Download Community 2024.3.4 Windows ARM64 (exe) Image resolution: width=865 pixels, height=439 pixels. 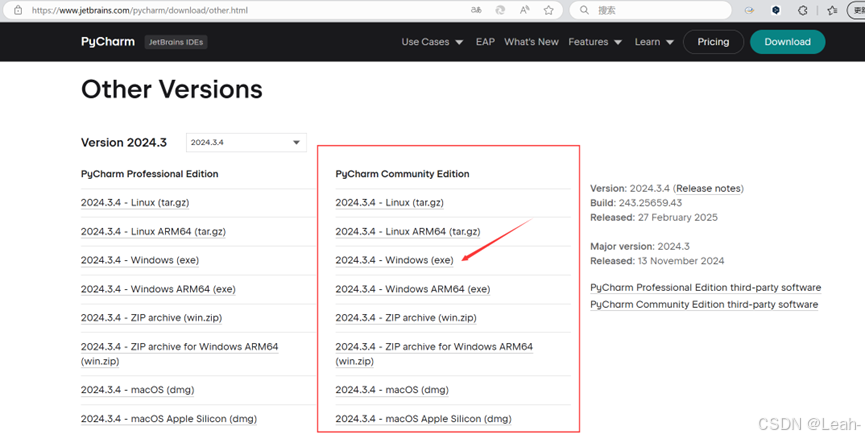(x=413, y=289)
